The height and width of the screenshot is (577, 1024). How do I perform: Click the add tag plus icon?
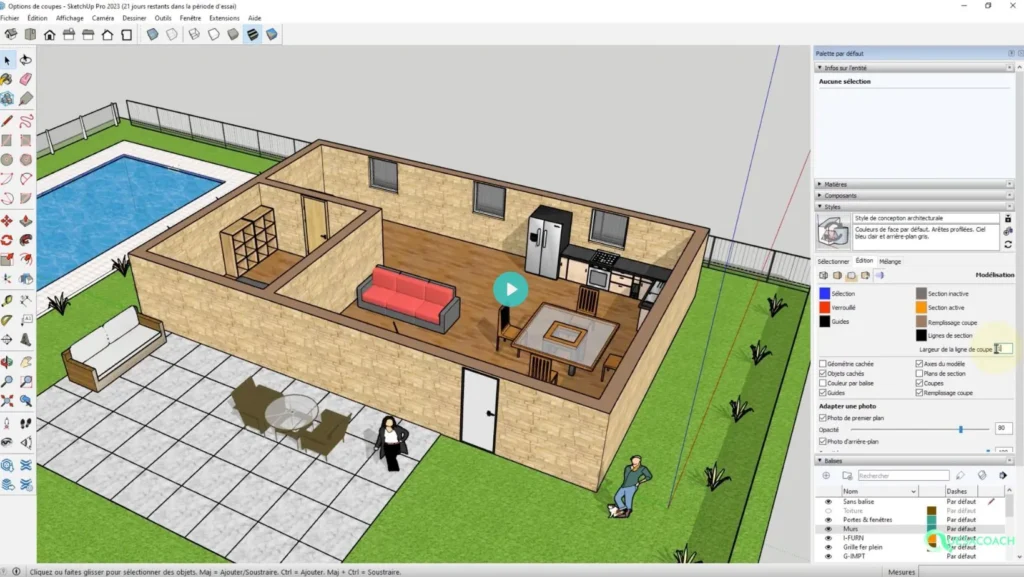(826, 476)
